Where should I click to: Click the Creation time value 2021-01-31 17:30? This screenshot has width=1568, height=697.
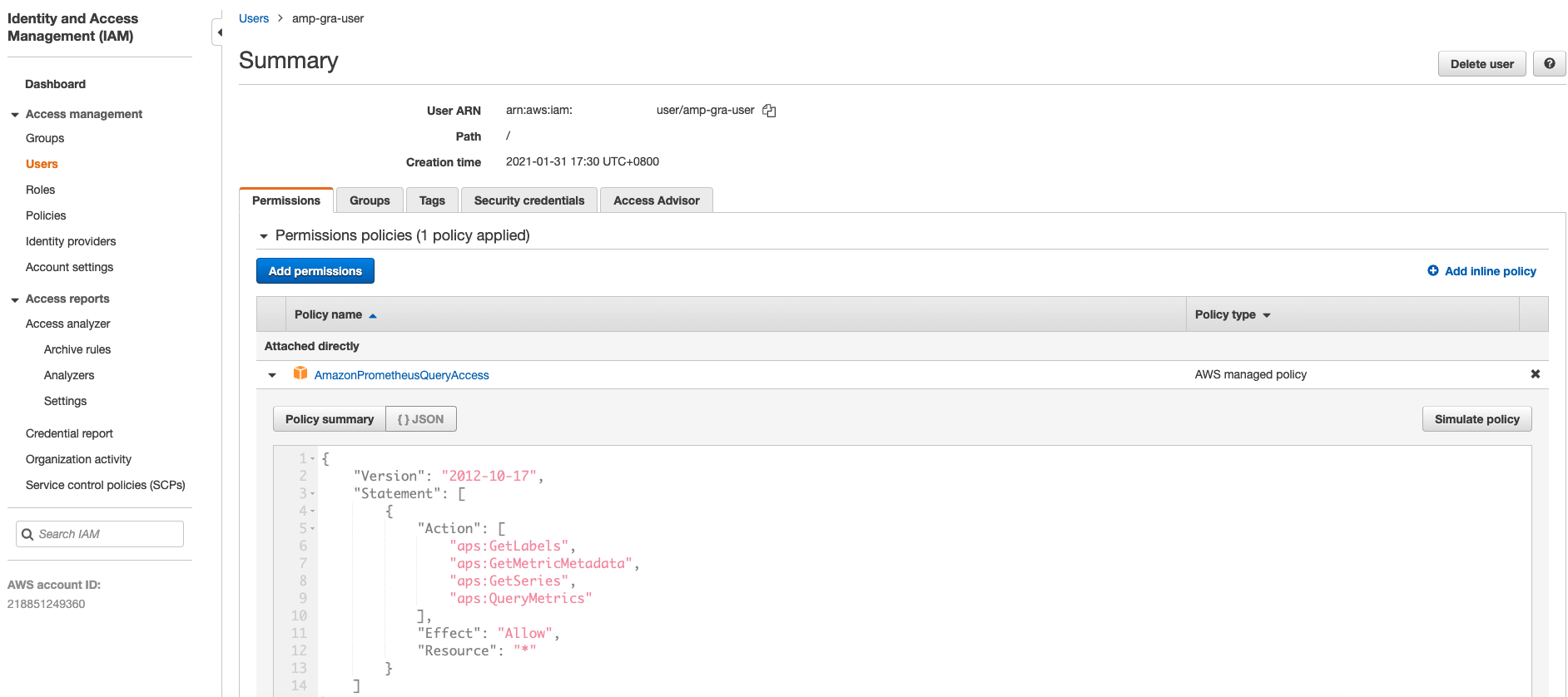583,161
